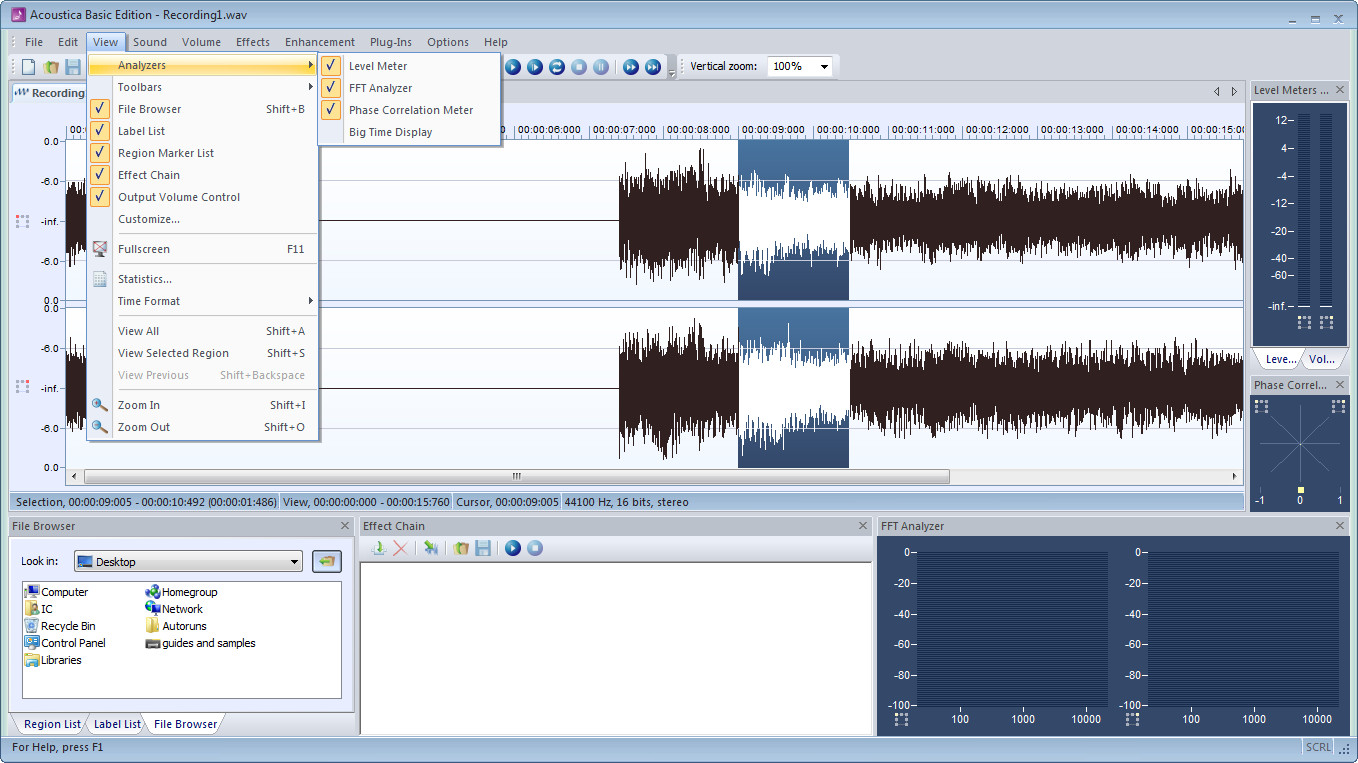
Task: Play from cursor using the second play button
Action: click(x=535, y=67)
